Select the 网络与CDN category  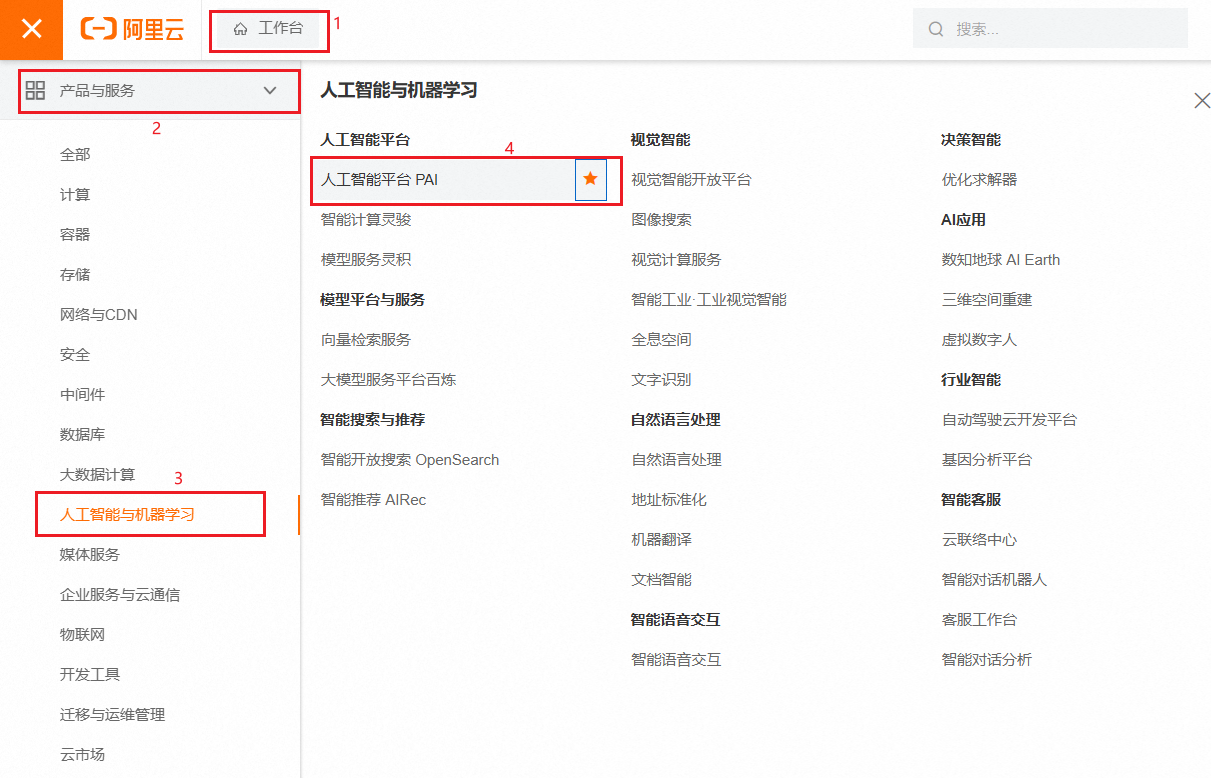[x=99, y=315]
